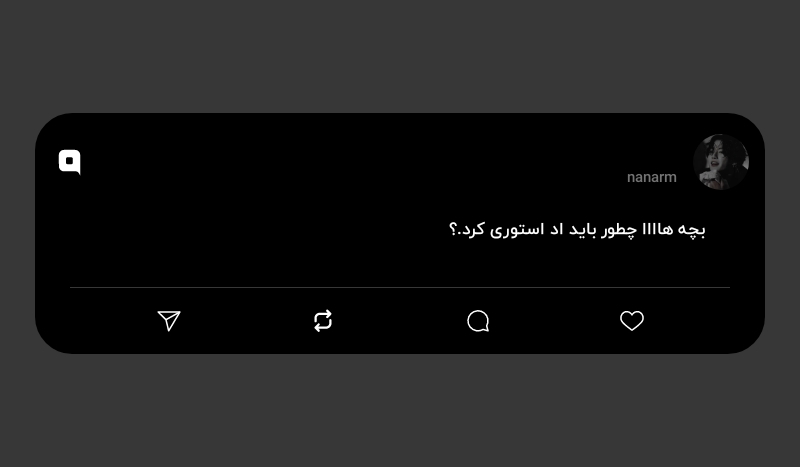Click the word "بچه" starting the post
Viewport: 800px width, 467px height.
coord(691,230)
